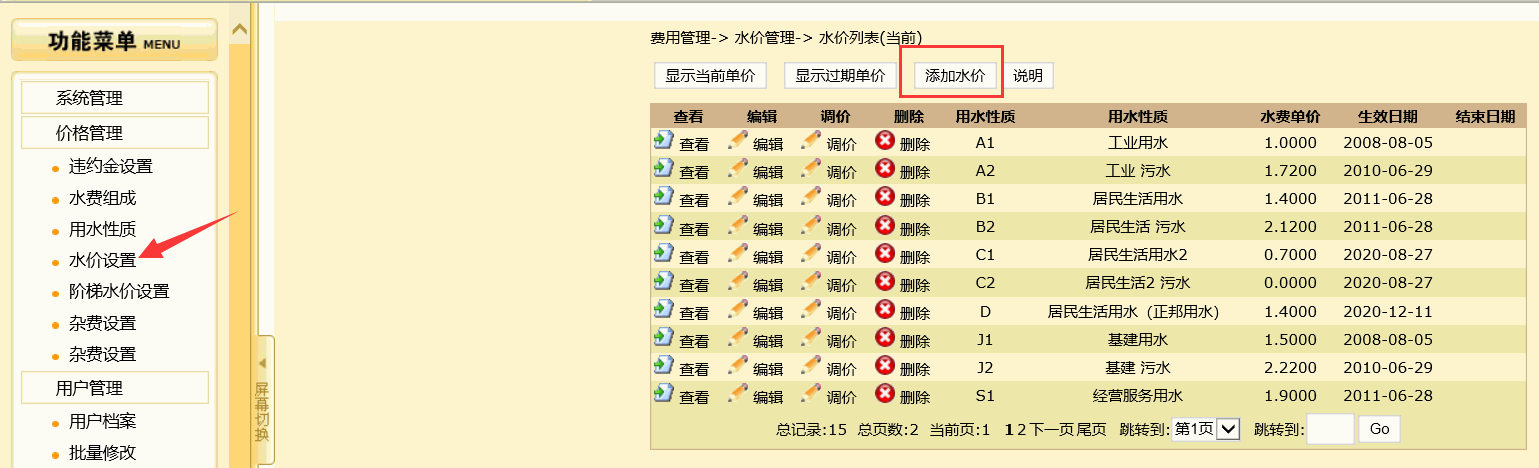Image resolution: width=1539 pixels, height=468 pixels.
Task: Select 违约金设置 from the sidebar
Action: [110, 167]
